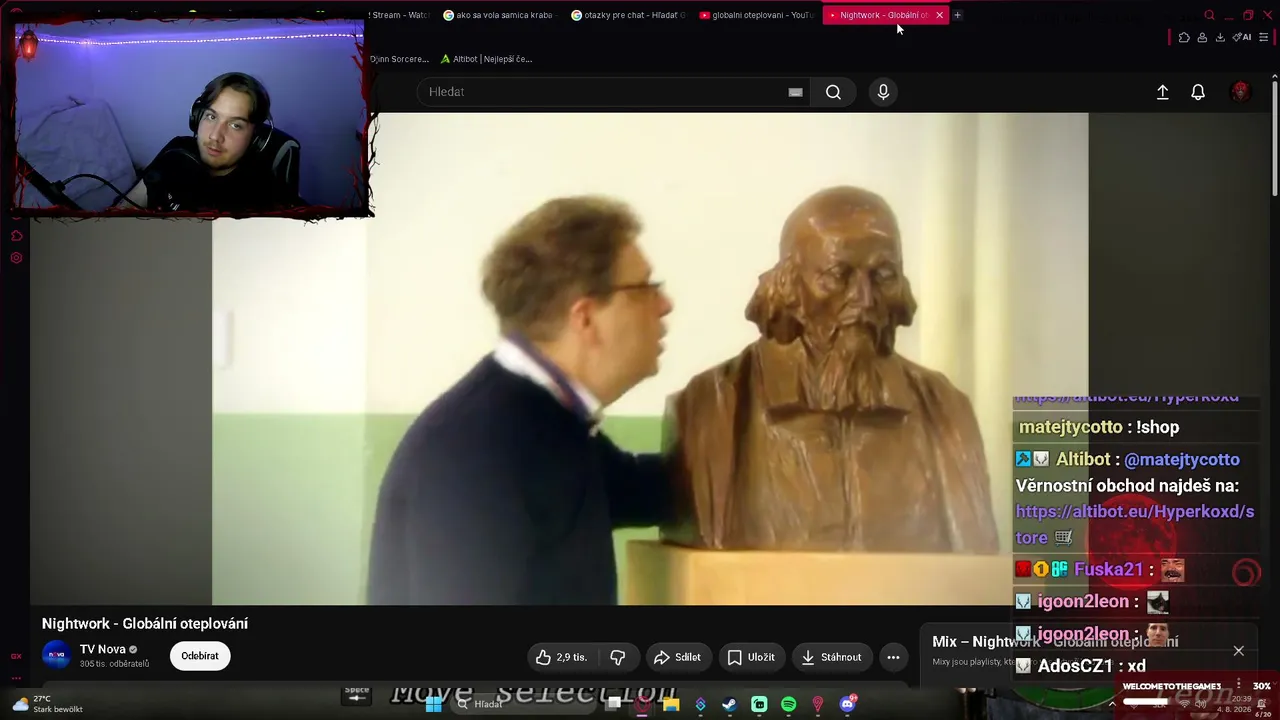Viewport: 1280px width, 720px height.
Task: Open the YouTube upload/create icon
Action: tap(1162, 92)
